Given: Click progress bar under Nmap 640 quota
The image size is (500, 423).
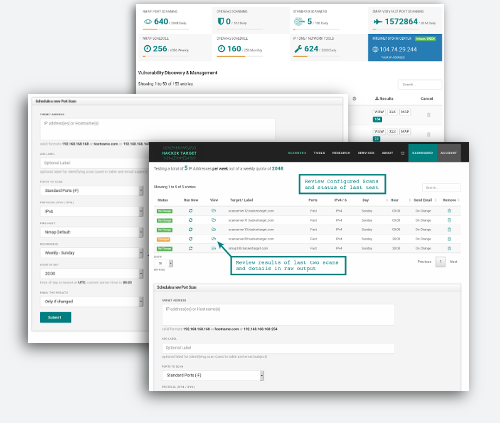Looking at the screenshot, I should 166,29.
